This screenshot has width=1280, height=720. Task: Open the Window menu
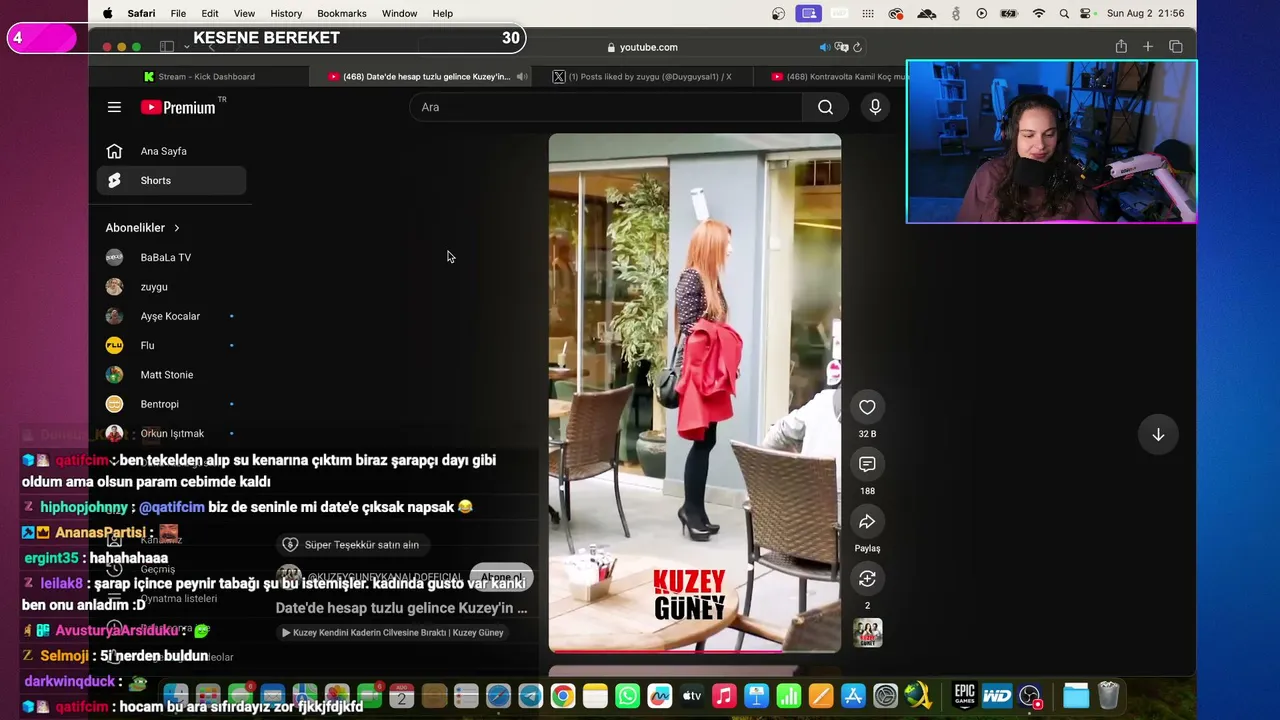pyautogui.click(x=399, y=13)
